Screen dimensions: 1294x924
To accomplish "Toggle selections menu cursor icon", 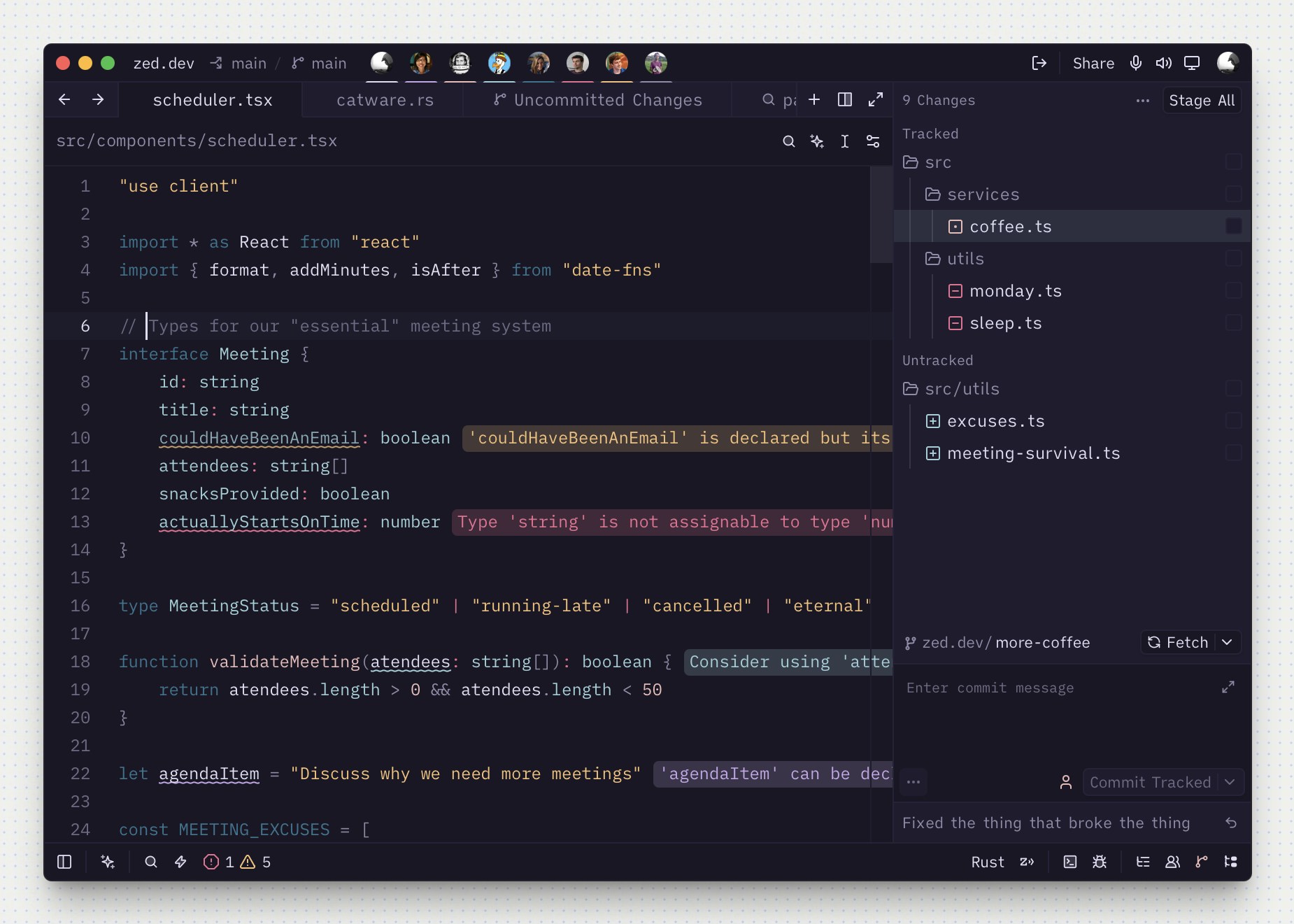I will click(x=845, y=141).
